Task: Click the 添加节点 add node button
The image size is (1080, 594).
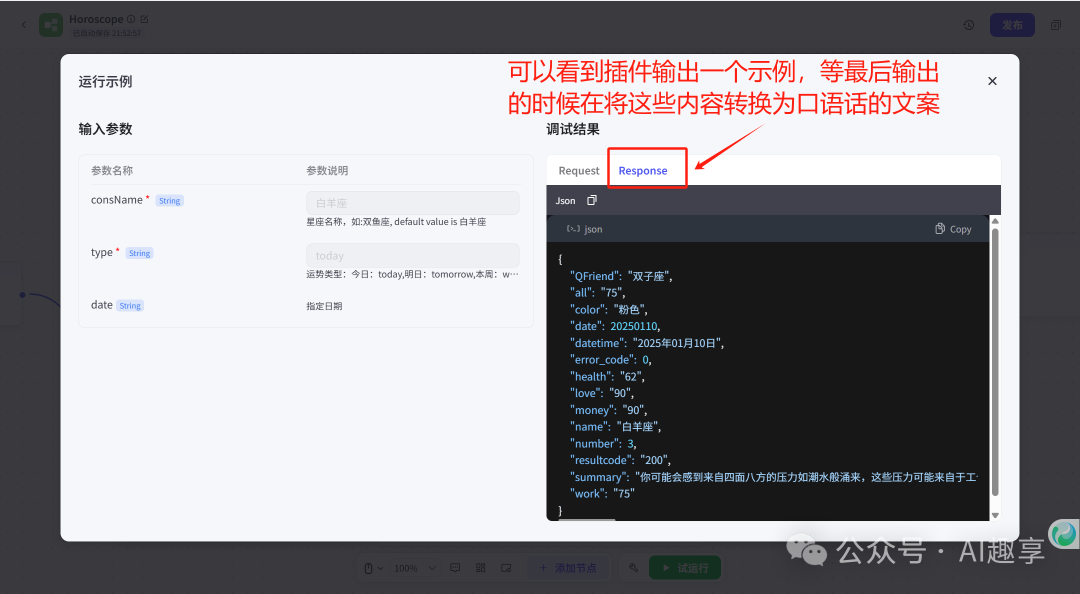Action: coord(568,568)
